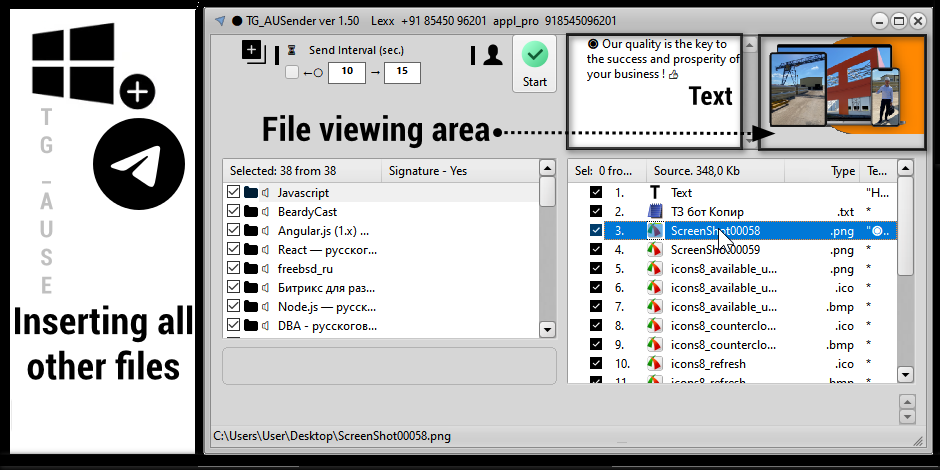940x470 pixels.
Task: Click the window resize grip corner
Action: (917, 441)
